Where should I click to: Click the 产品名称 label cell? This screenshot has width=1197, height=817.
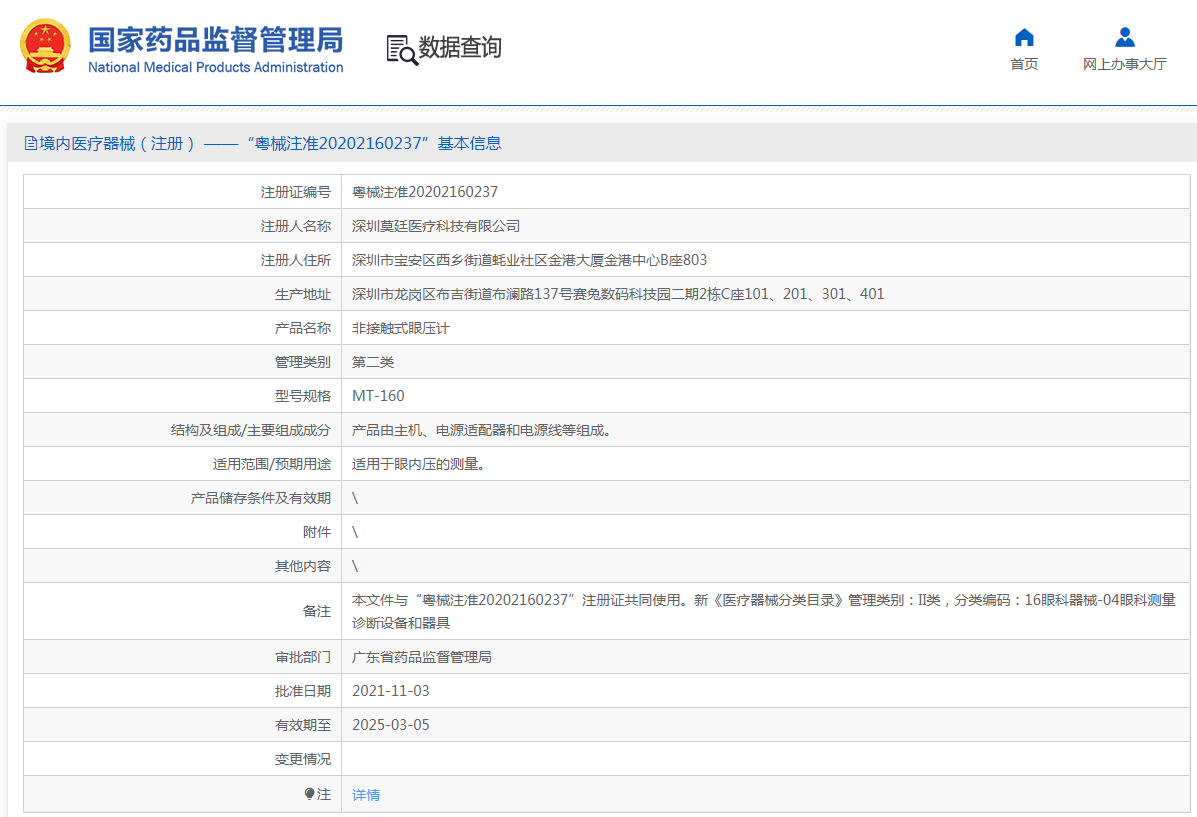[x=182, y=328]
